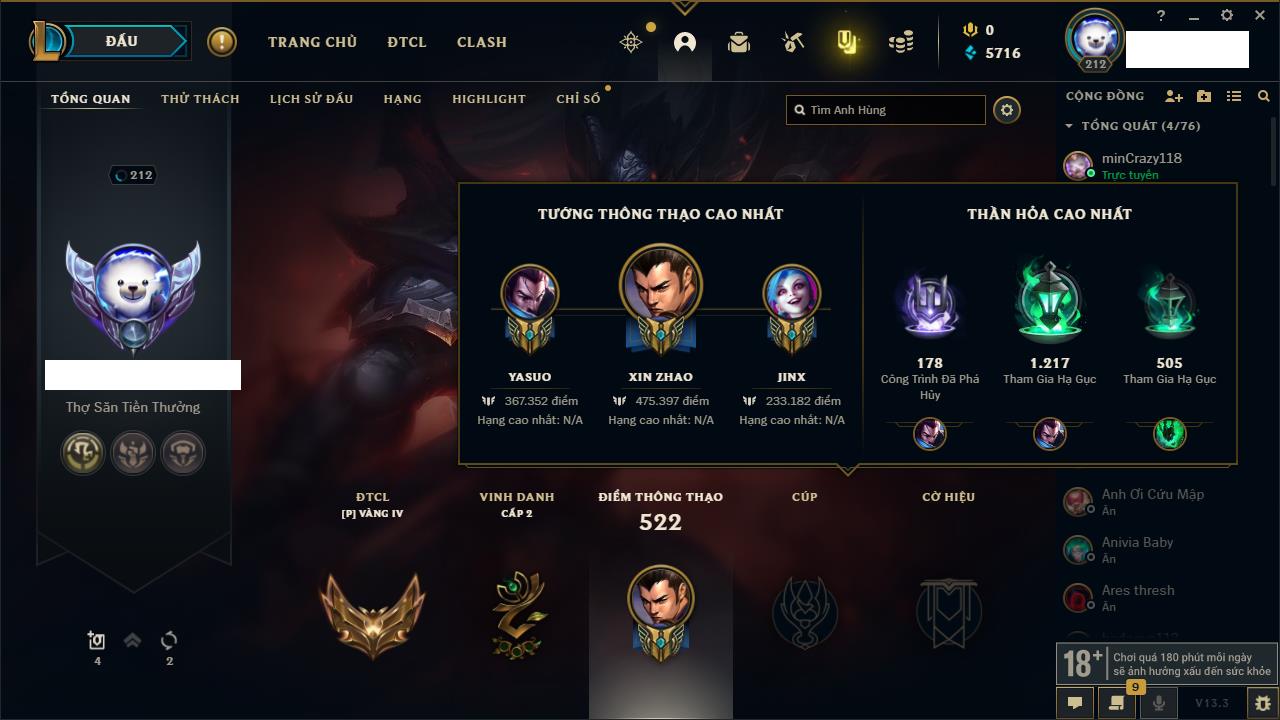Open the Store coins icon
Image resolution: width=1280 pixels, height=720 pixels.
[x=901, y=42]
